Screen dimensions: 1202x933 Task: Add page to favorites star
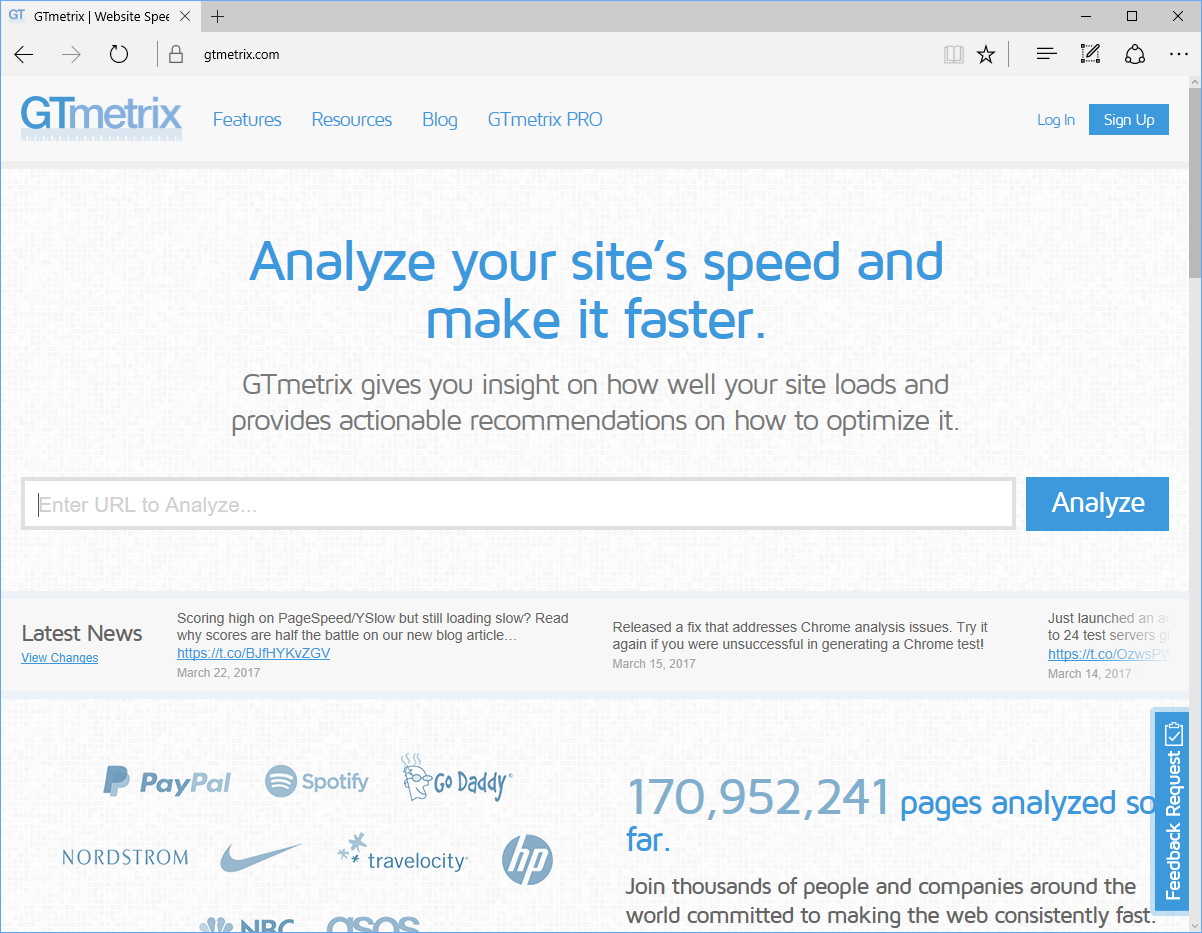(x=986, y=55)
